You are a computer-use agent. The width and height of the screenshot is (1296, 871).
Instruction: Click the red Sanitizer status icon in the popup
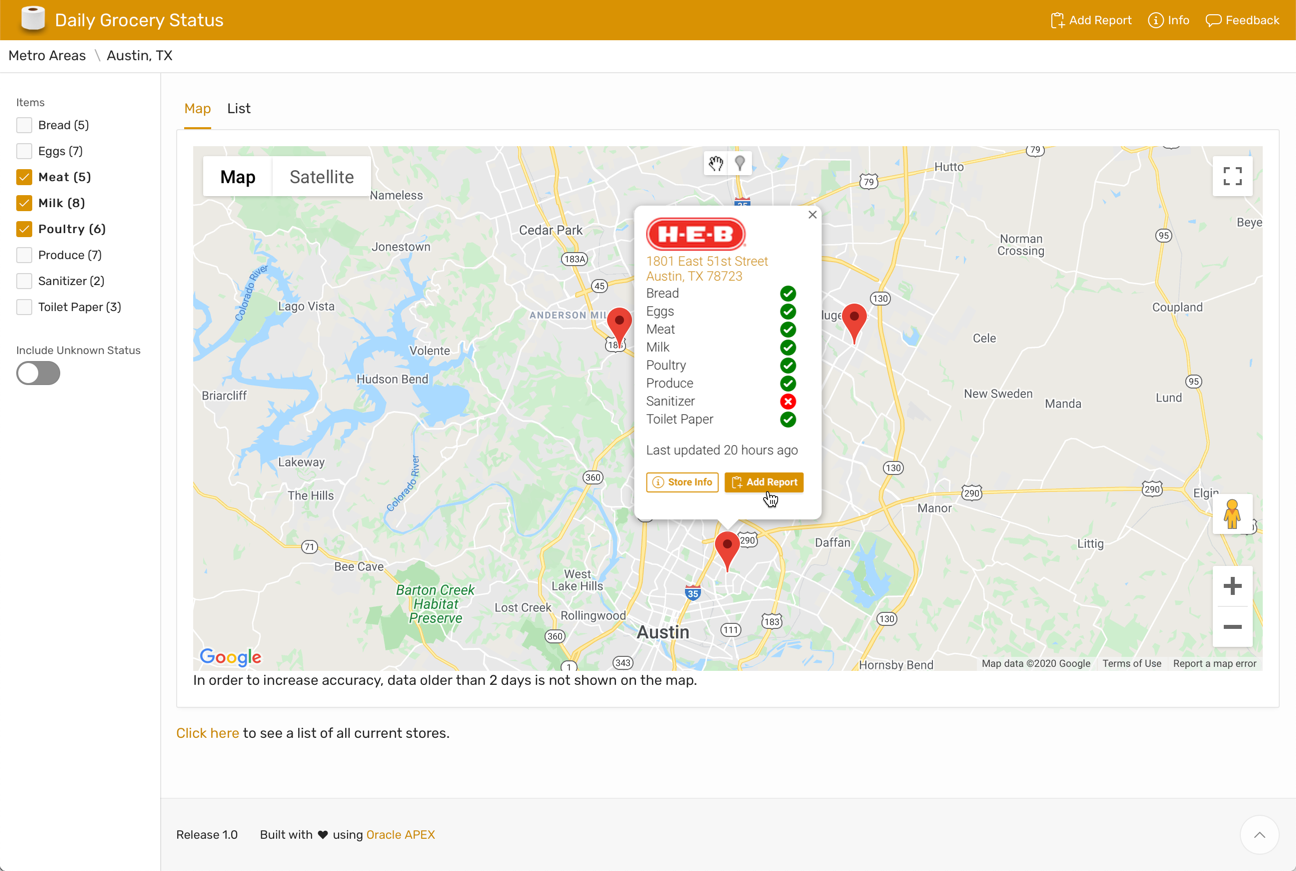(x=788, y=401)
